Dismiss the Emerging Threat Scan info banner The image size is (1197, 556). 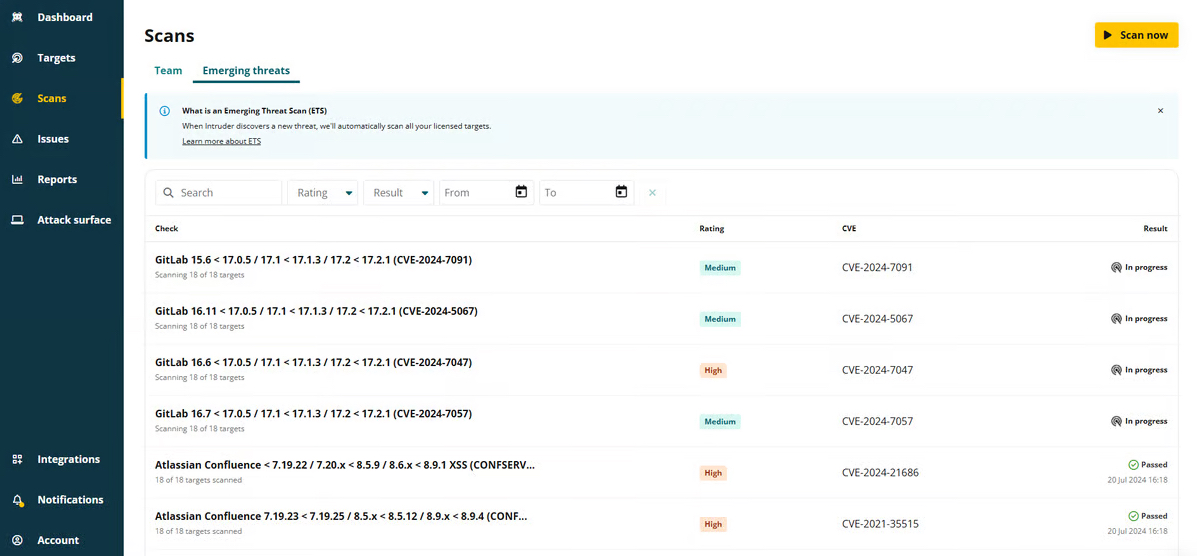pos(1160,111)
